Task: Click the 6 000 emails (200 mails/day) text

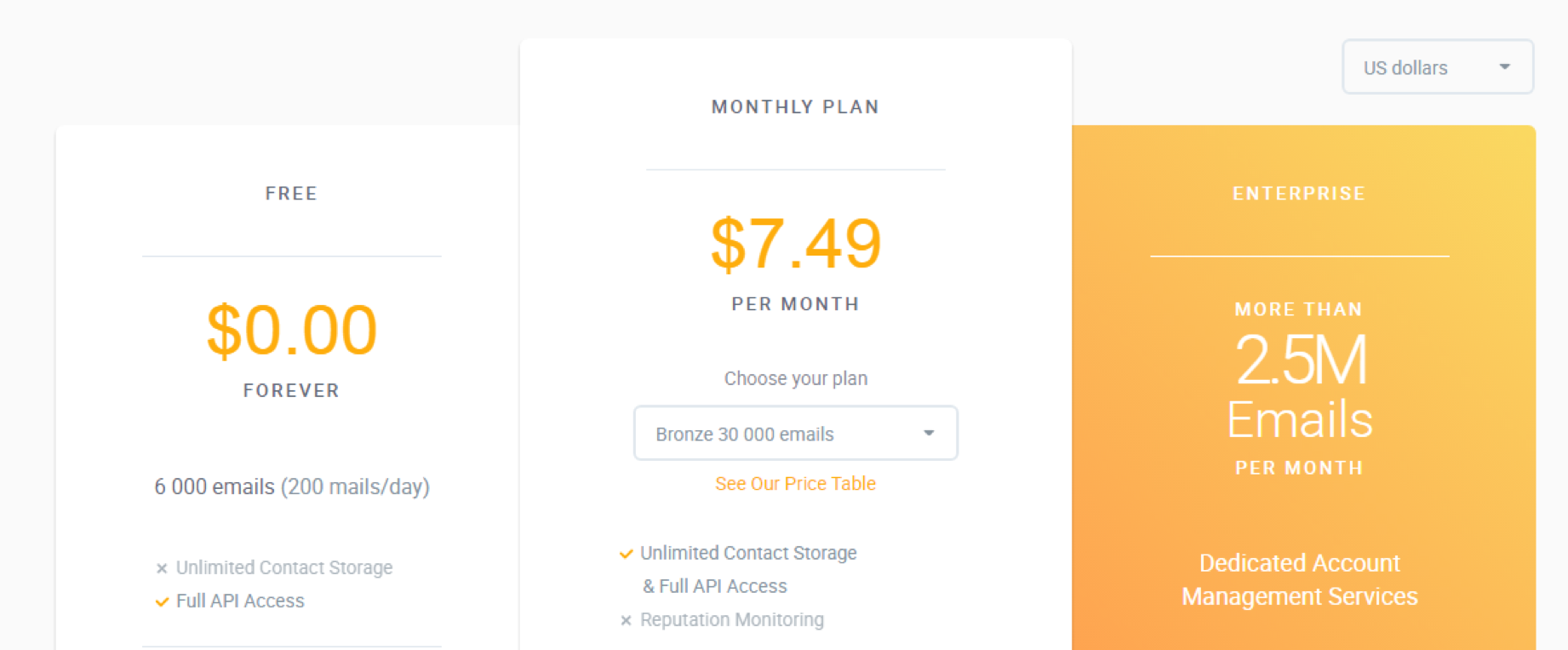Action: (x=291, y=486)
